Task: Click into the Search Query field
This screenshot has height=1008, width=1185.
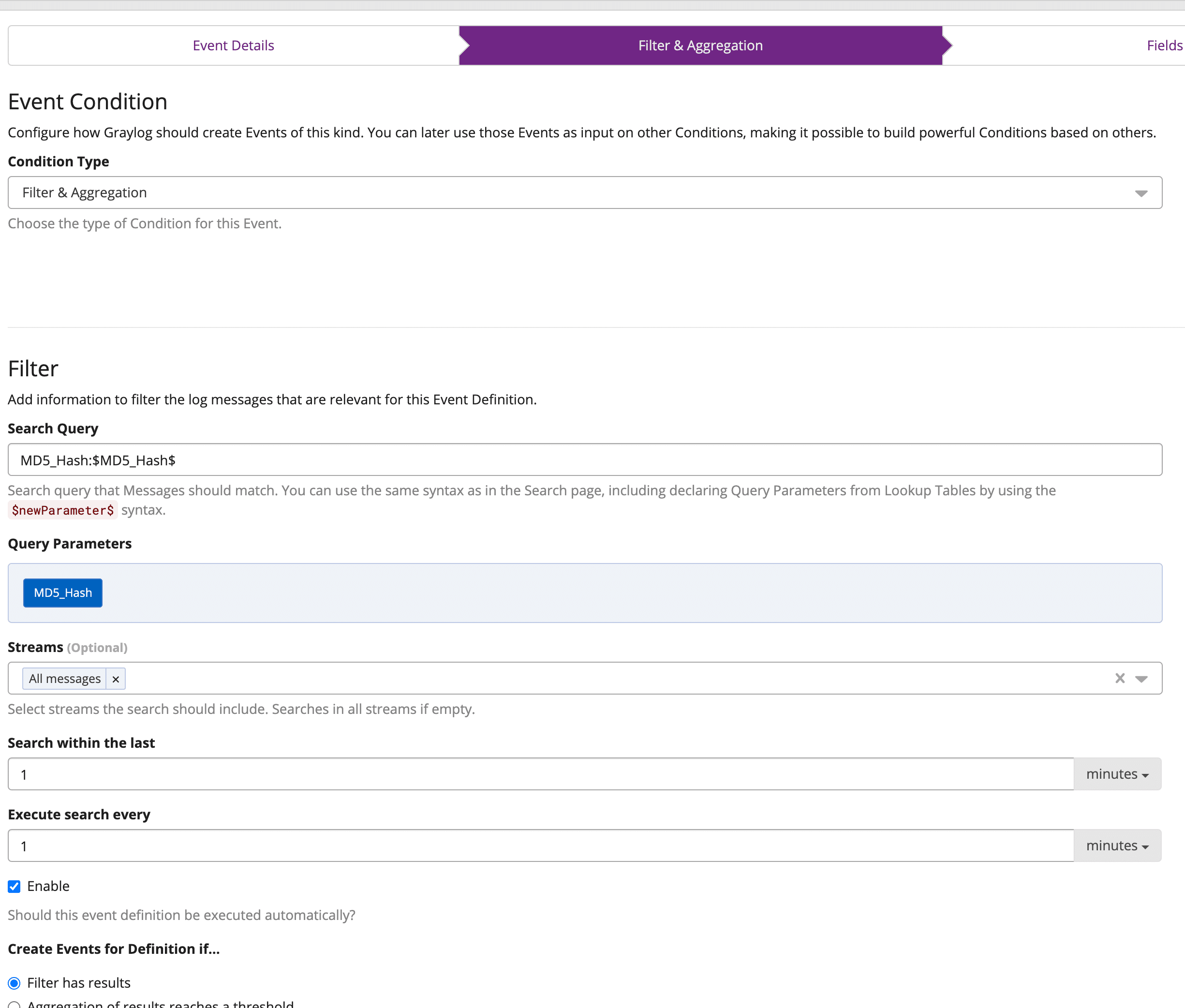Action: [x=584, y=460]
